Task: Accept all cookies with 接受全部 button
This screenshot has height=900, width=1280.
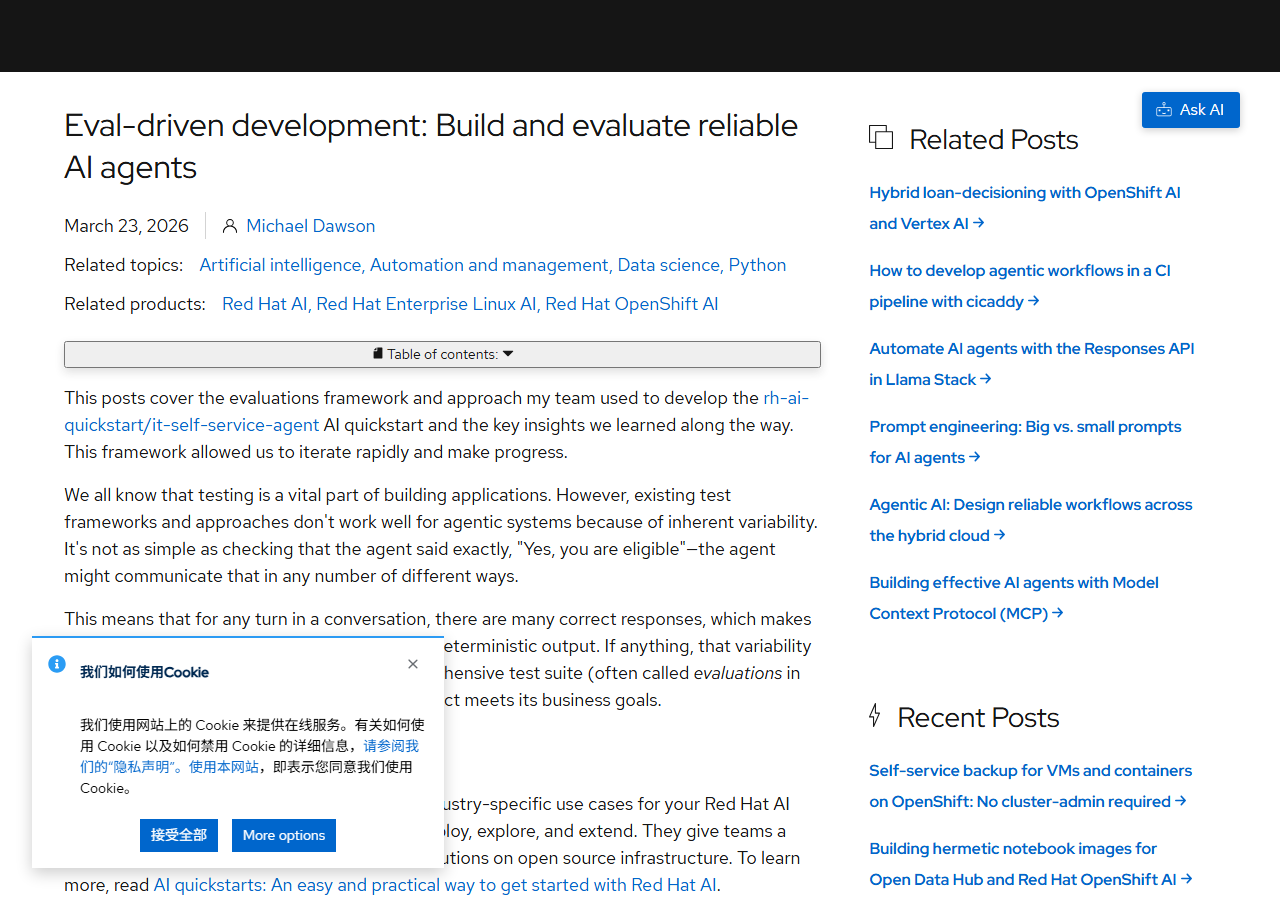Action: (179, 835)
